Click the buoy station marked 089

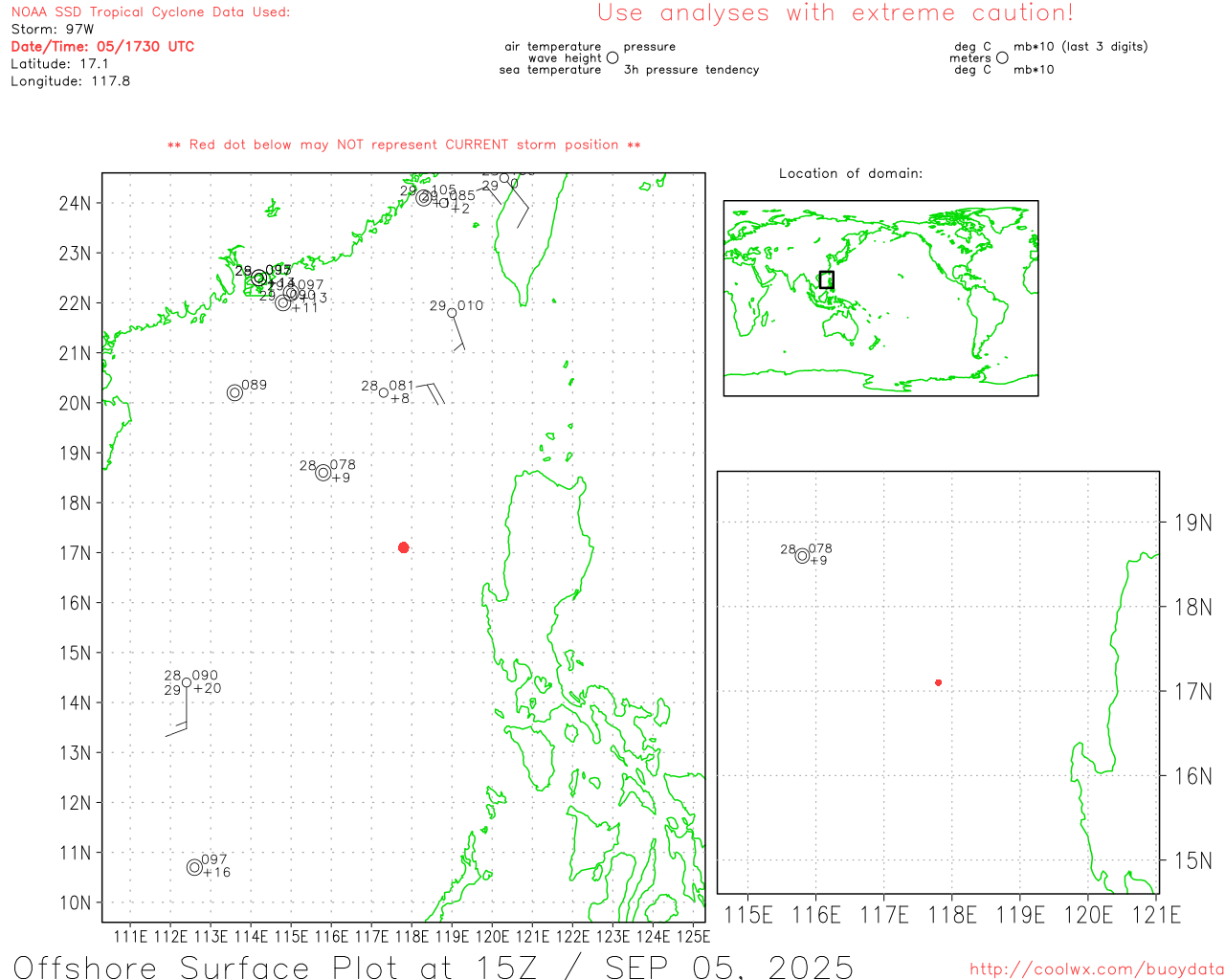pyautogui.click(x=234, y=392)
